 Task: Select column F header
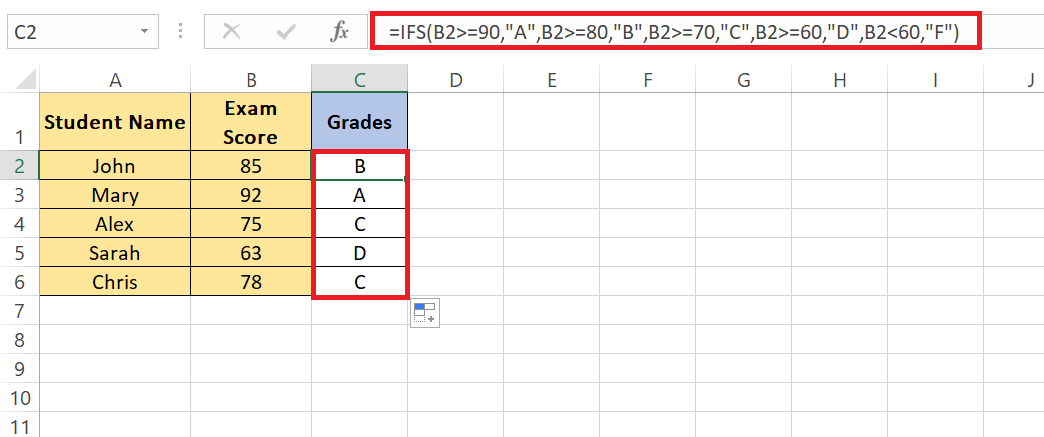(648, 80)
